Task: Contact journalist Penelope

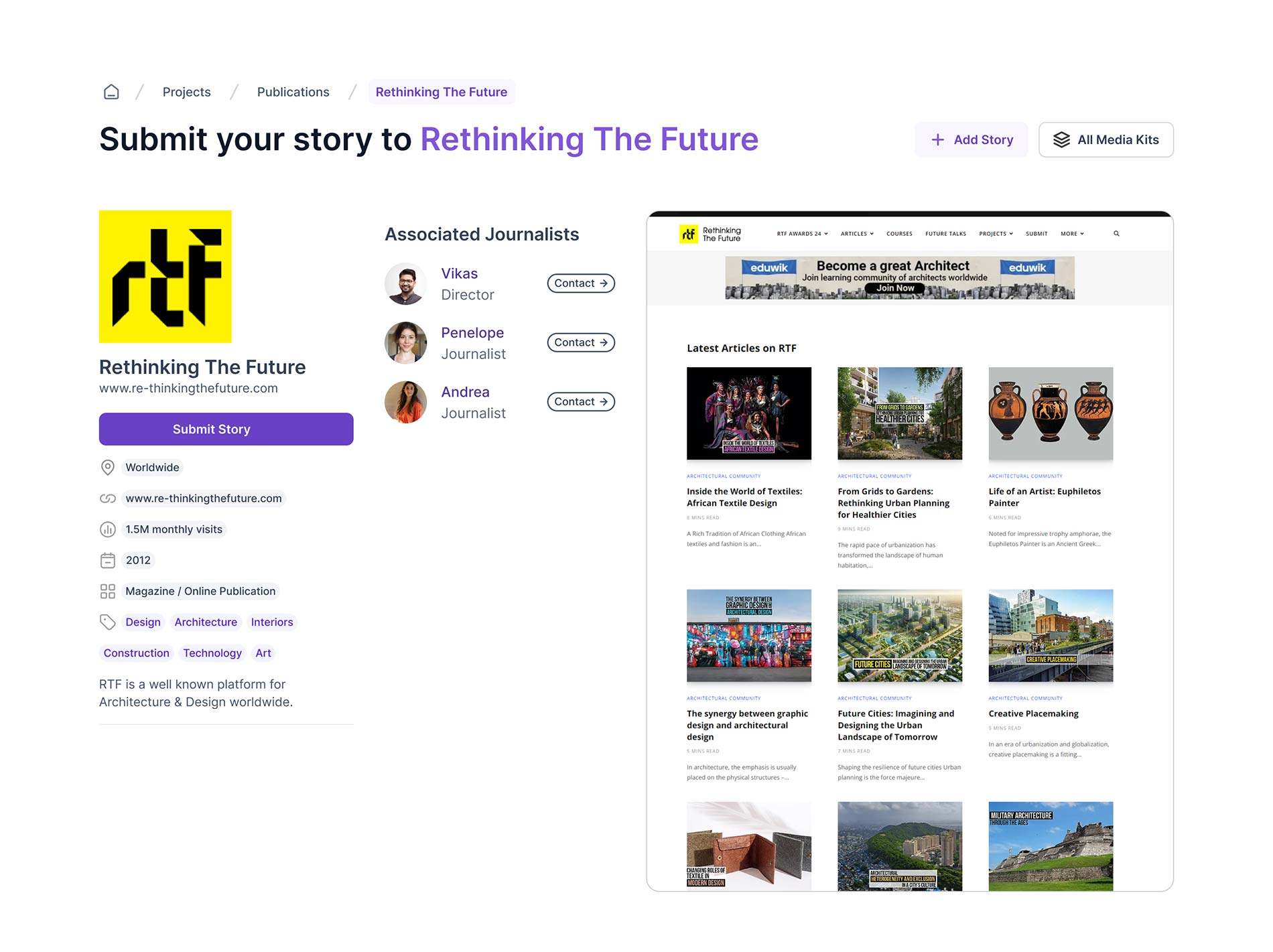Action: (x=580, y=342)
